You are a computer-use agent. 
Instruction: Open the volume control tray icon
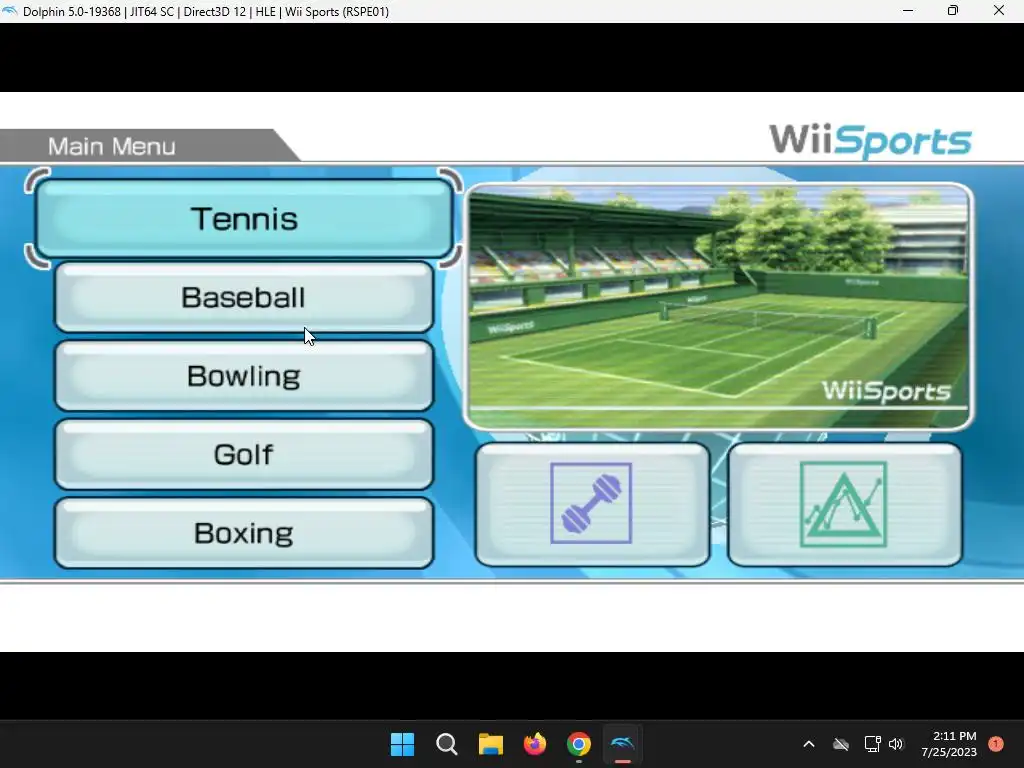[x=896, y=744]
